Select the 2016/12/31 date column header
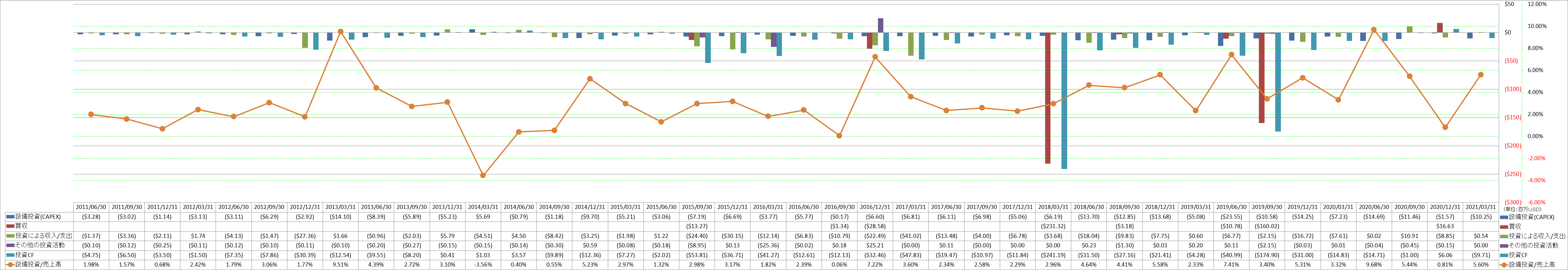 pyautogui.click(x=875, y=207)
